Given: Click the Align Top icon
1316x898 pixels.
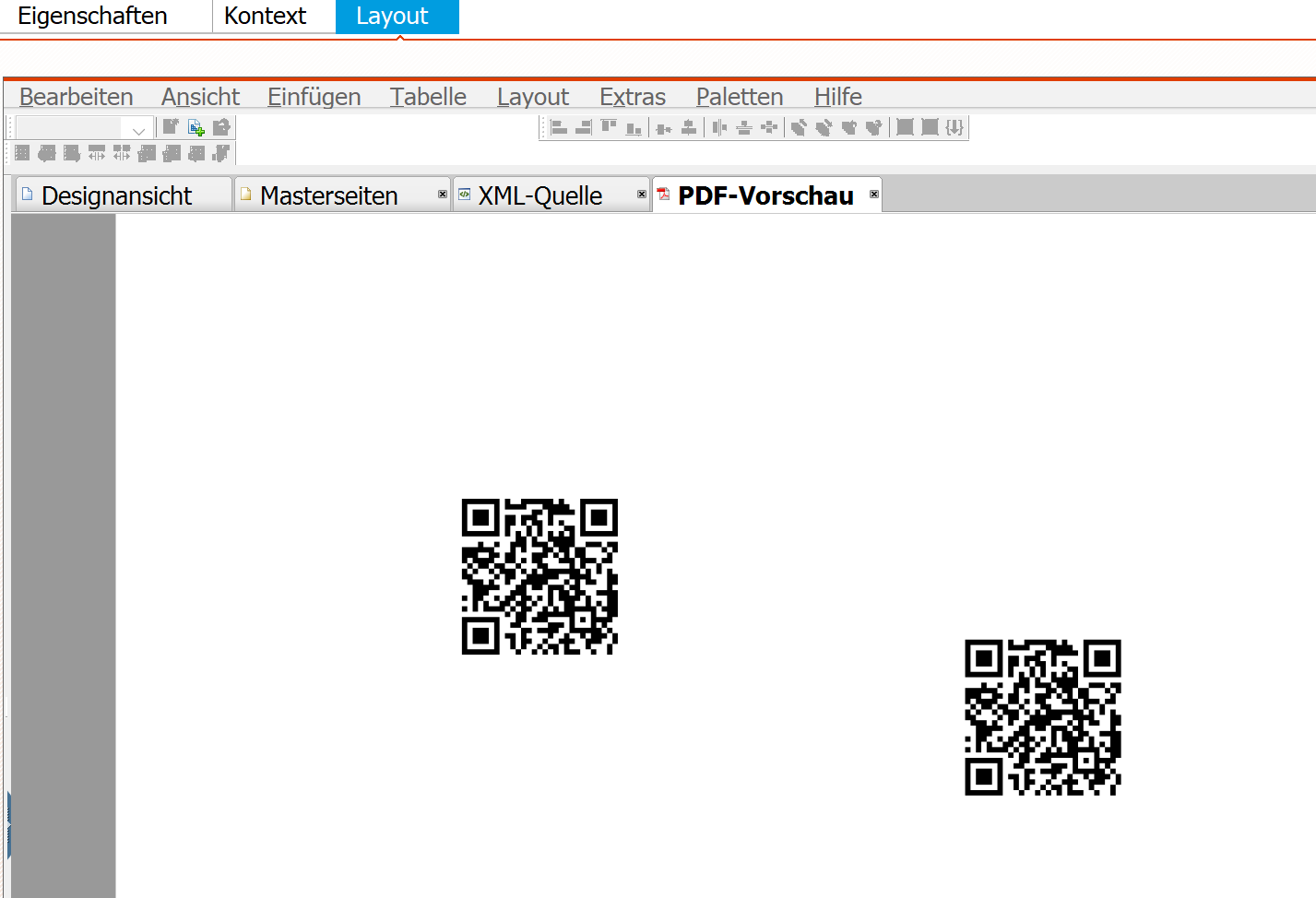Looking at the screenshot, I should pyautogui.click(x=609, y=126).
